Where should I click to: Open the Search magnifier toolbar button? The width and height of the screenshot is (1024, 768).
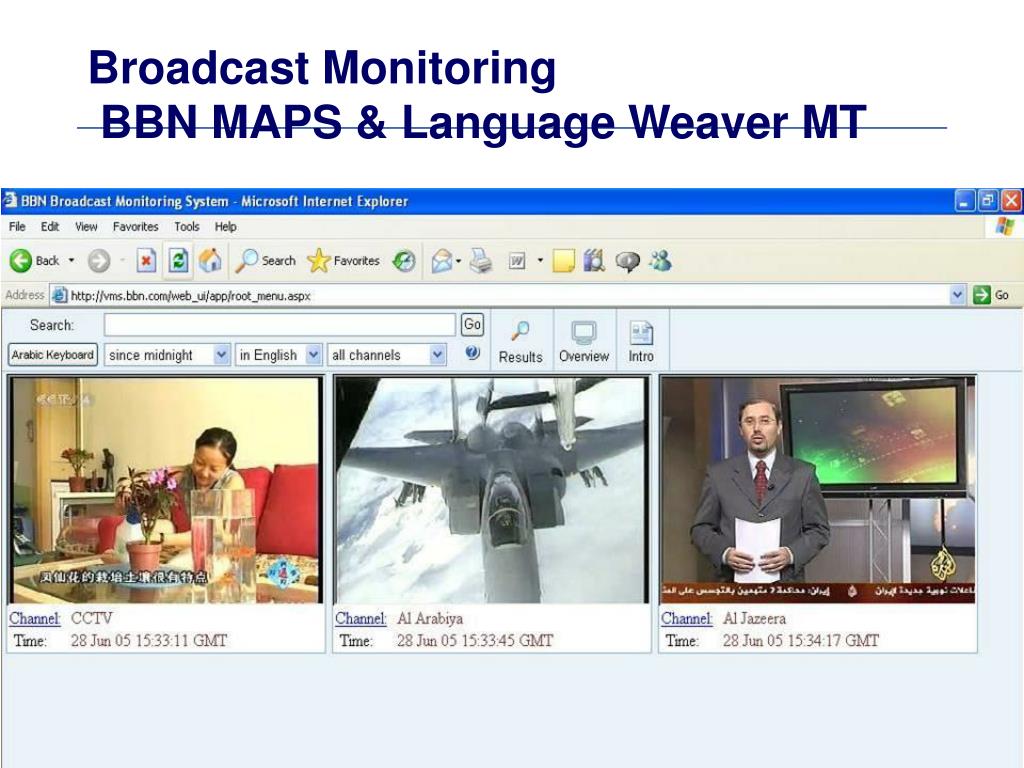coord(265,261)
